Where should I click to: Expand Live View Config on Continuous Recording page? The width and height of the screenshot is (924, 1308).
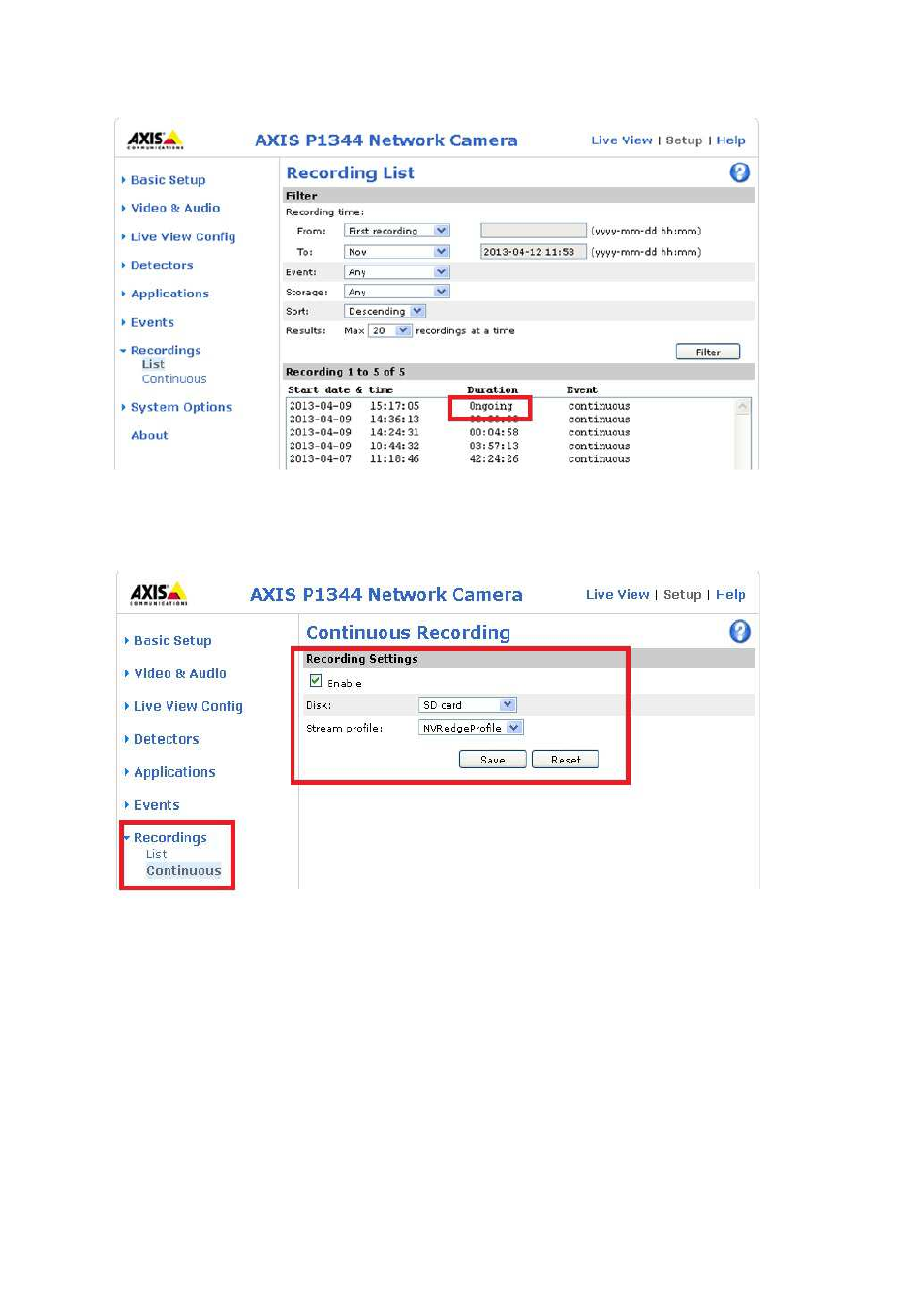tap(188, 706)
